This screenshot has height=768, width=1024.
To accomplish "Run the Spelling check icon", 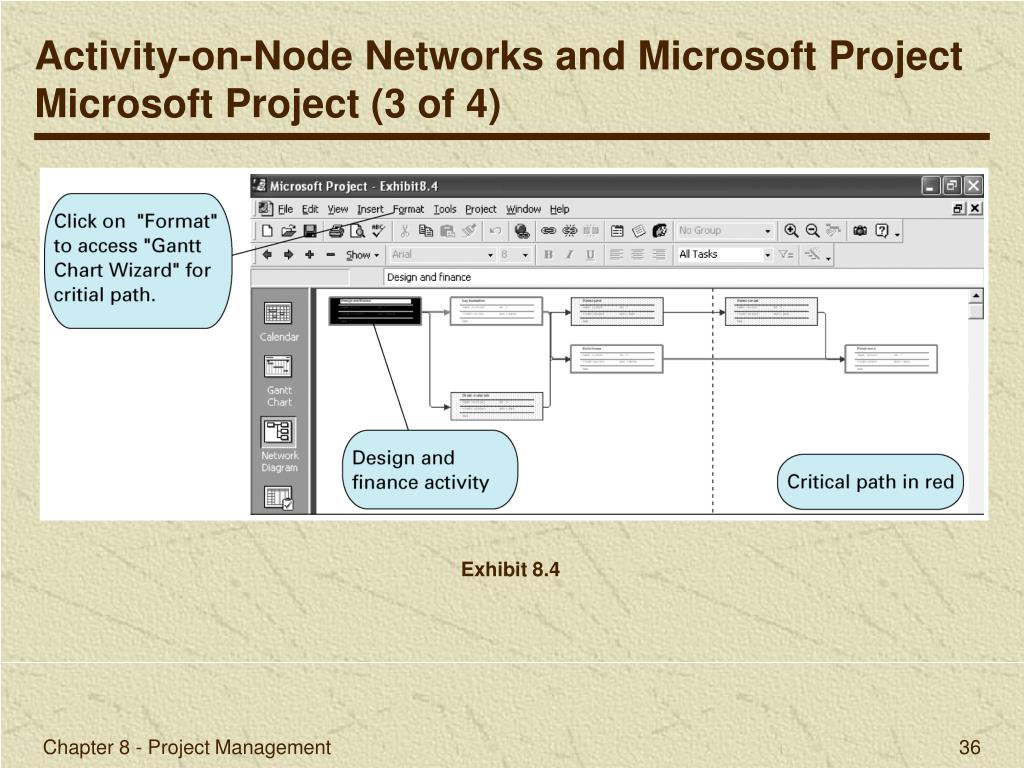I will coord(379,231).
